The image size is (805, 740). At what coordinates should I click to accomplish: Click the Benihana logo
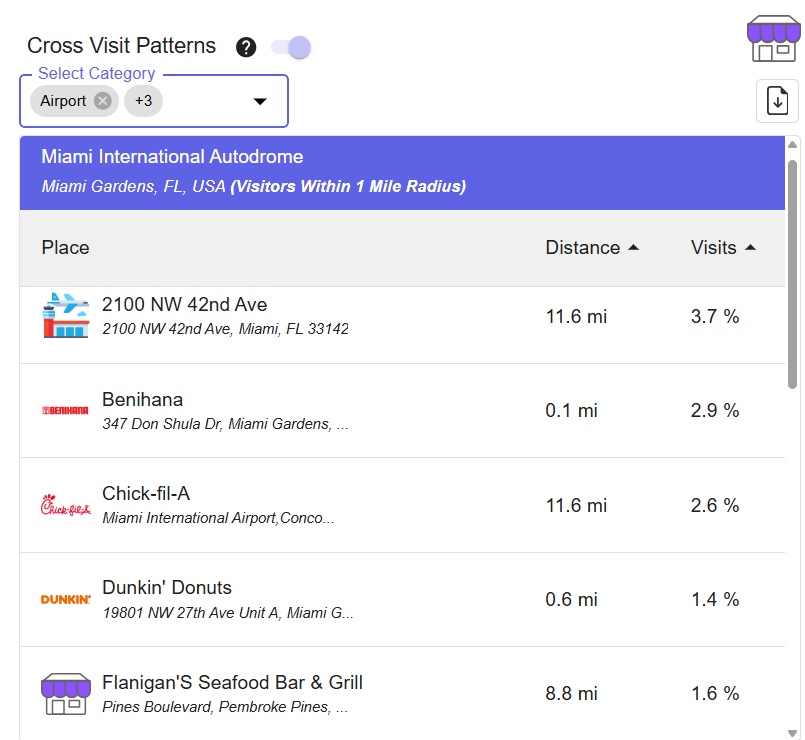(65, 410)
